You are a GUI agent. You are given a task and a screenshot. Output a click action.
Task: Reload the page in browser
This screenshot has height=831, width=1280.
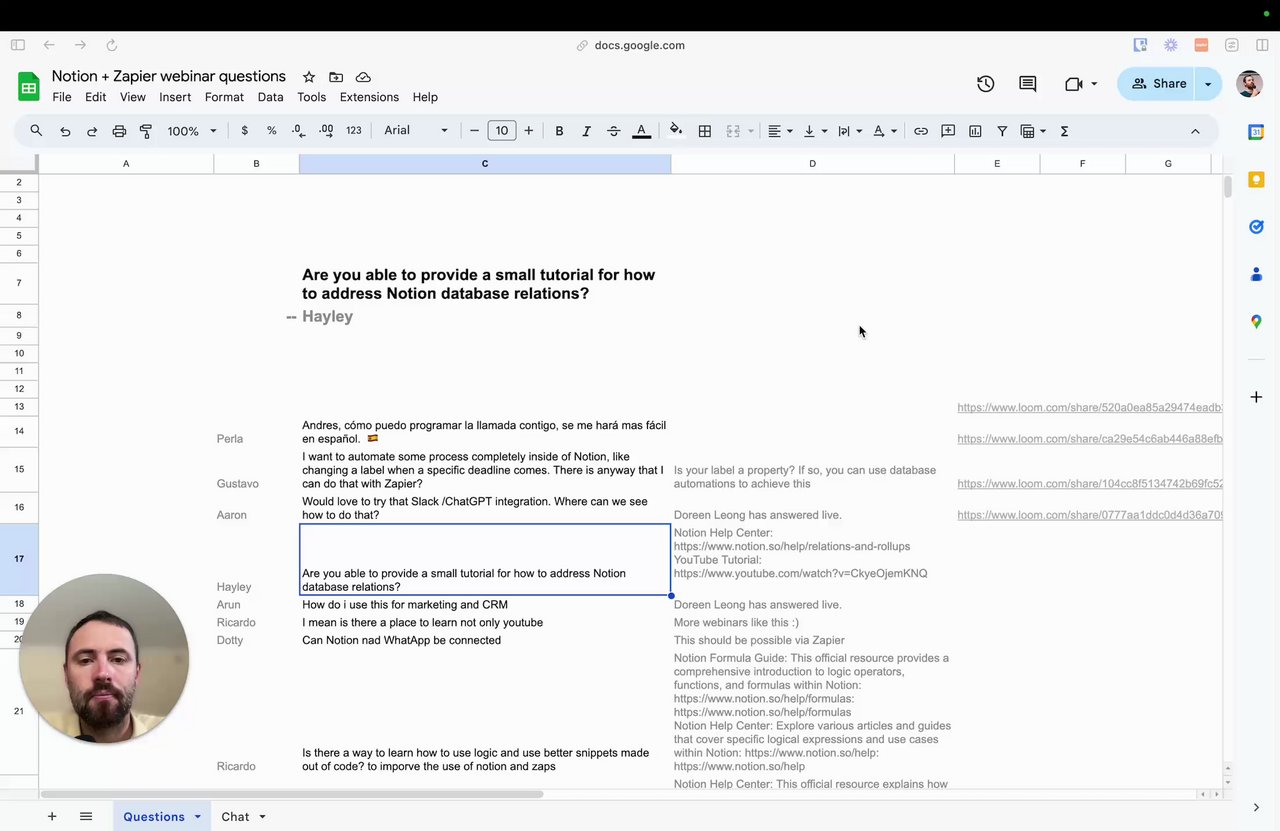pos(111,45)
